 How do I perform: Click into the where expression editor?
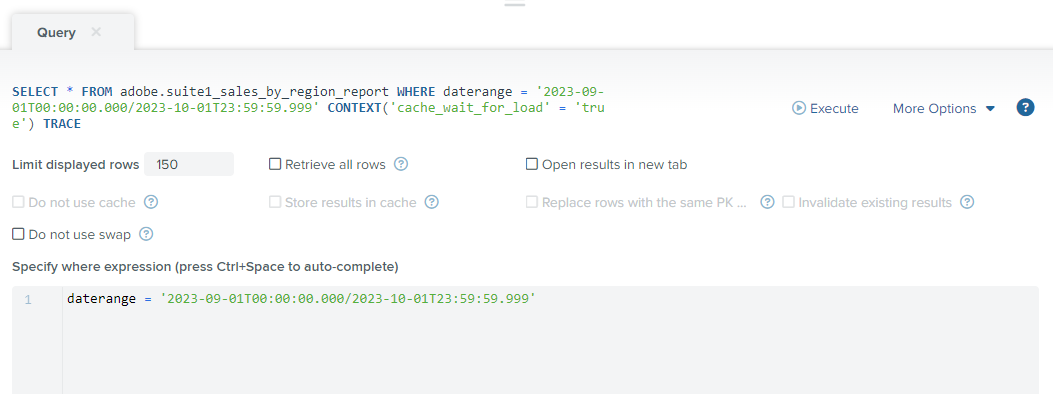tap(551, 340)
